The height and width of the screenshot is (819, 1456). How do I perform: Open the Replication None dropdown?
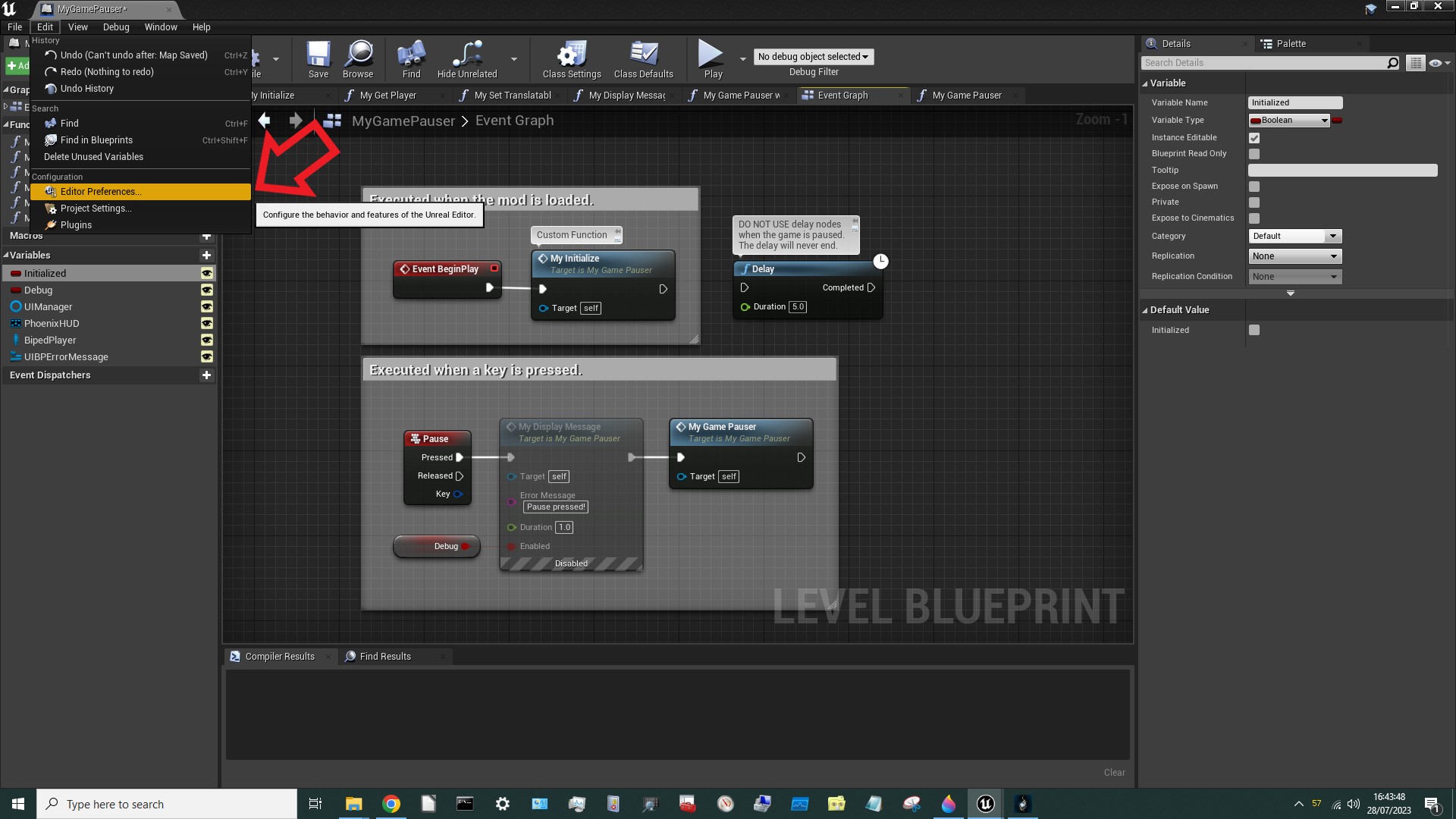pyautogui.click(x=1295, y=256)
